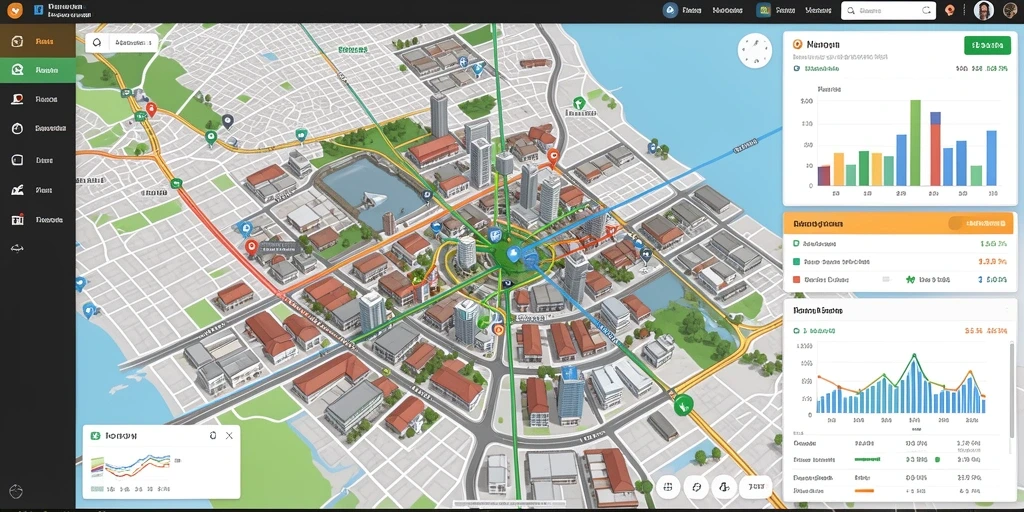Click the blue app icon beside title

[38, 10]
